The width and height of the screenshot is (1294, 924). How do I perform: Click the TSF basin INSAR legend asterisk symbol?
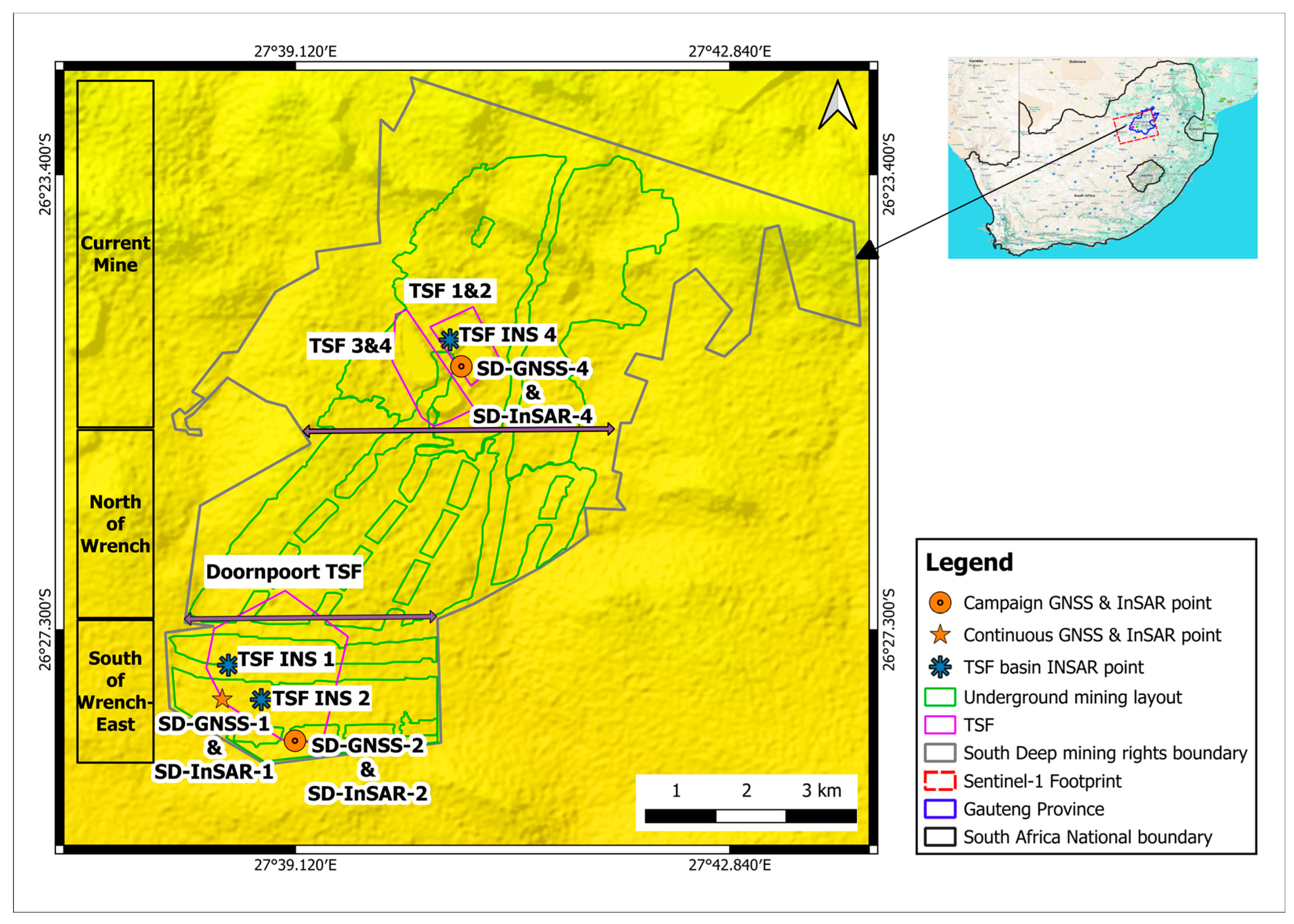coord(940,667)
